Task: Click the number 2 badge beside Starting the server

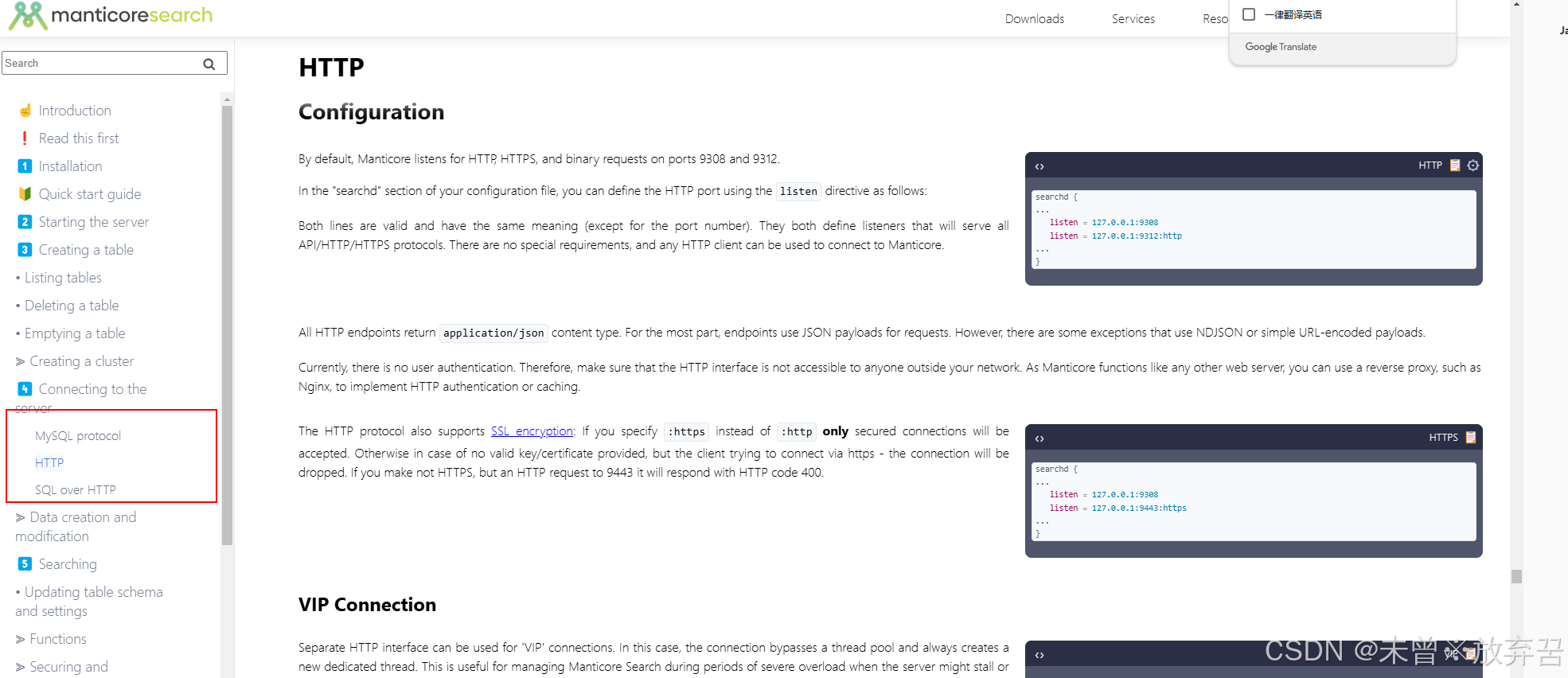Action: [25, 222]
